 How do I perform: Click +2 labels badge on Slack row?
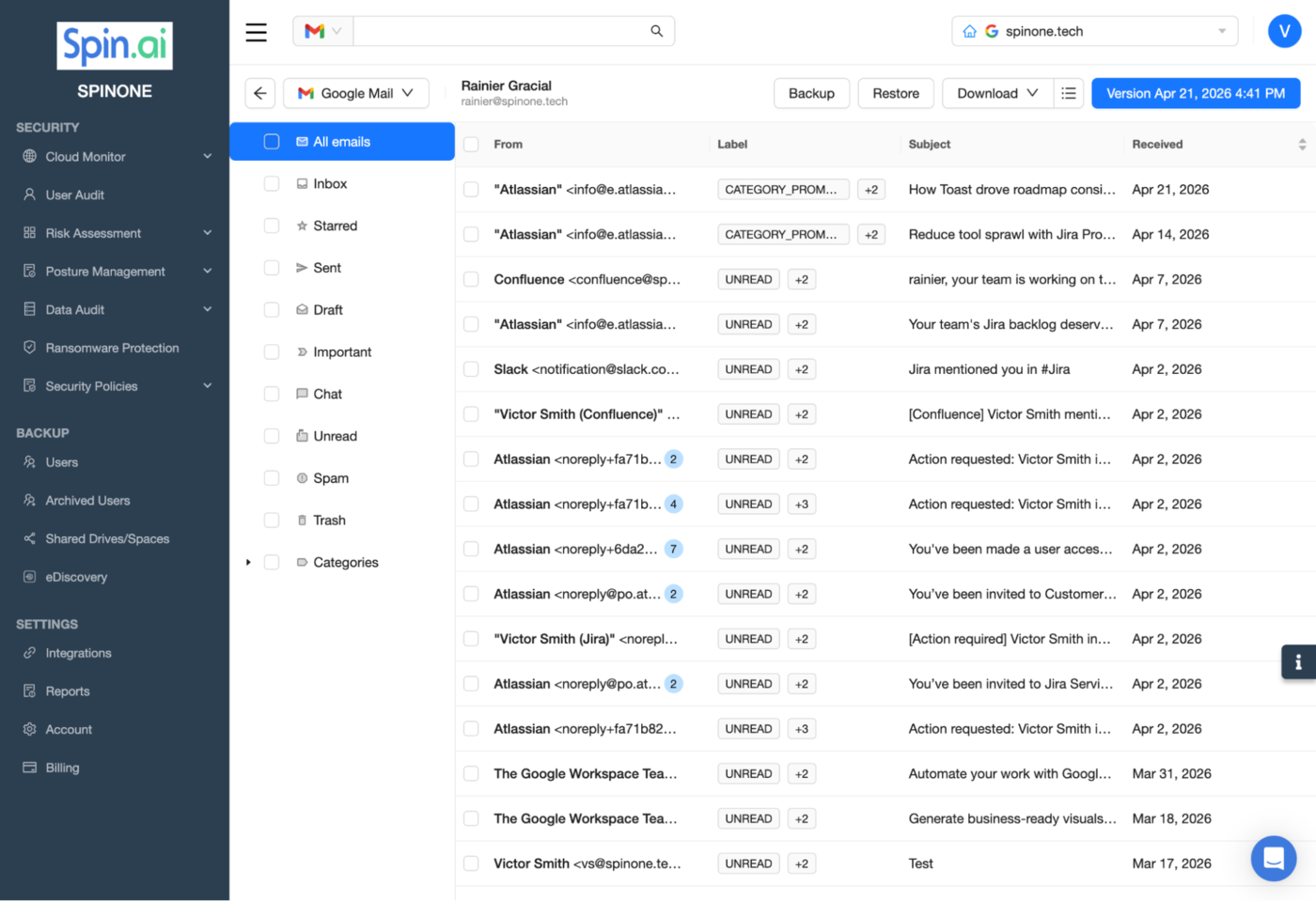click(801, 370)
